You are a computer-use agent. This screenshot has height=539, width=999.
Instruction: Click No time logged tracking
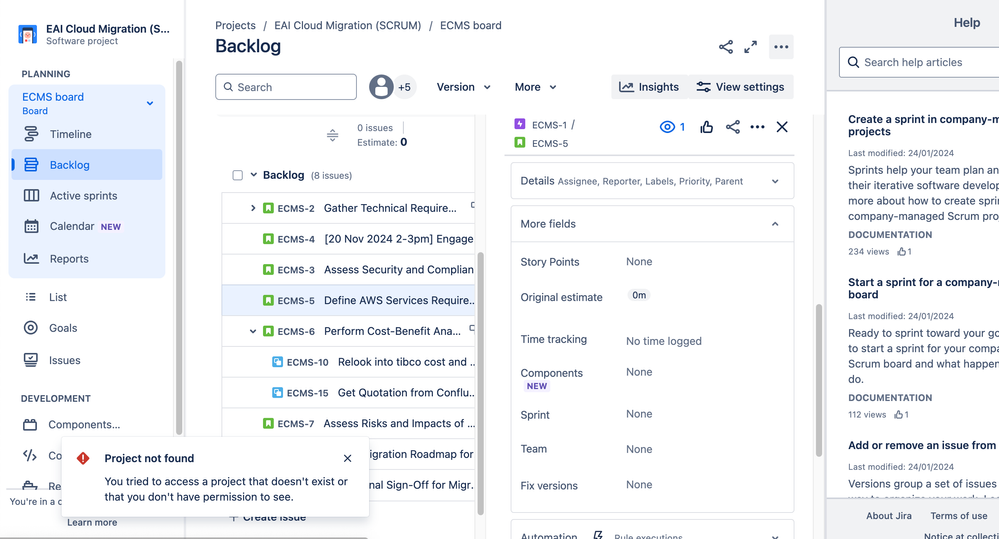664,341
